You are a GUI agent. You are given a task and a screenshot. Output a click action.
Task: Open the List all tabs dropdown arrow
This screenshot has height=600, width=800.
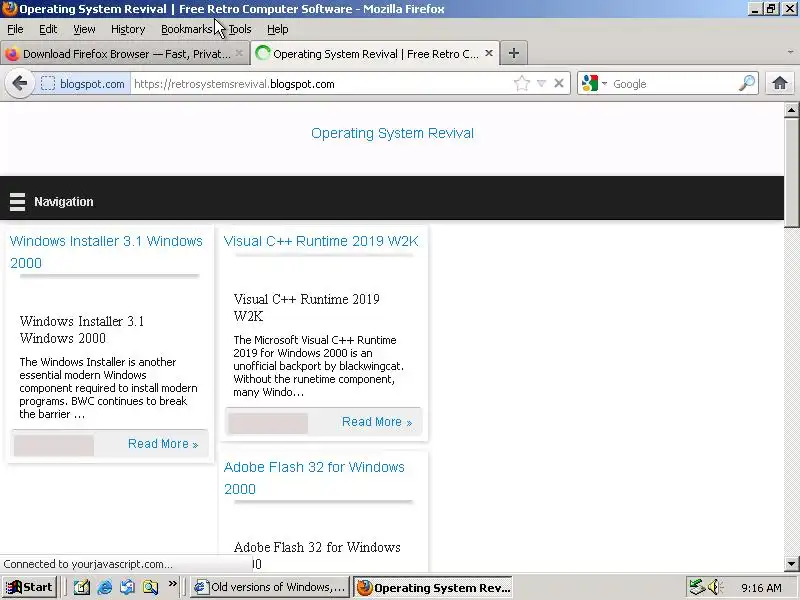tap(790, 52)
